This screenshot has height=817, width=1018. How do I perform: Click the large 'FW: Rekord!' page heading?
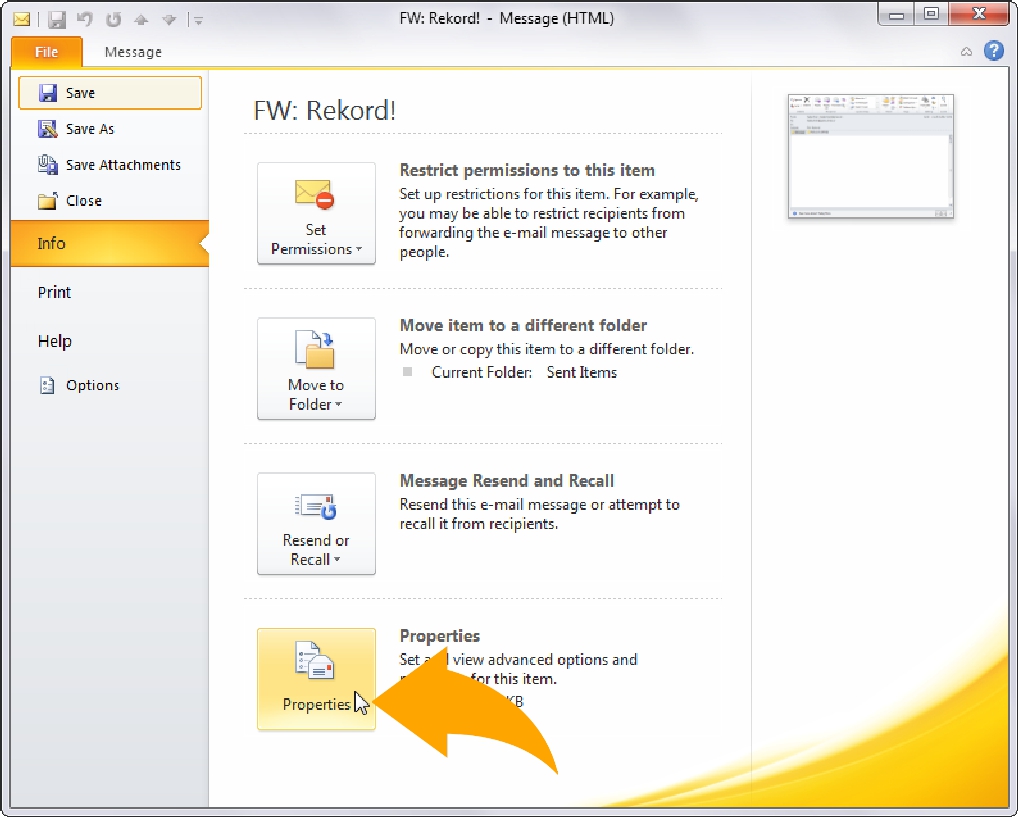(325, 110)
